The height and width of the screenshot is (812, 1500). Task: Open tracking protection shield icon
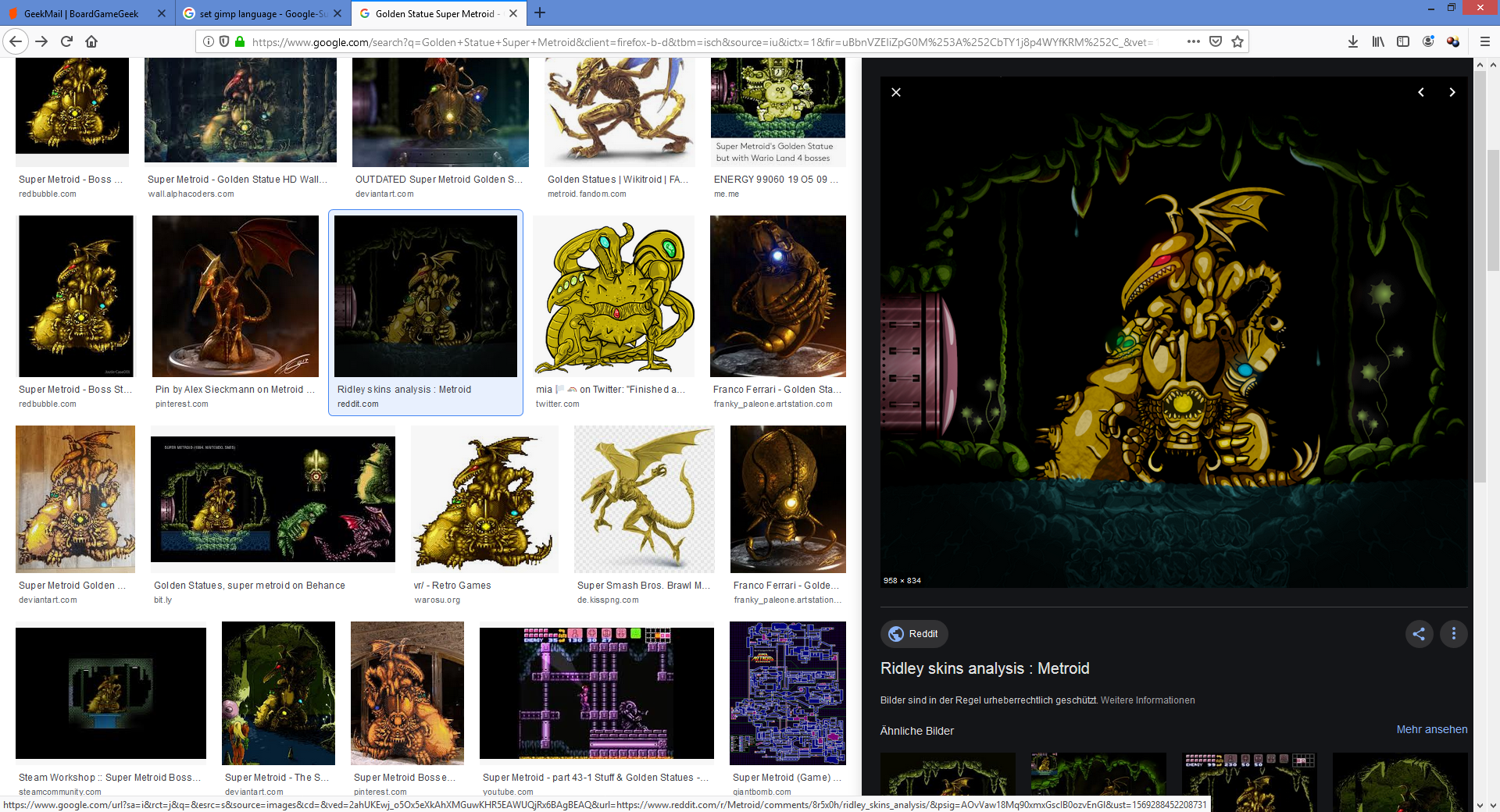224,41
